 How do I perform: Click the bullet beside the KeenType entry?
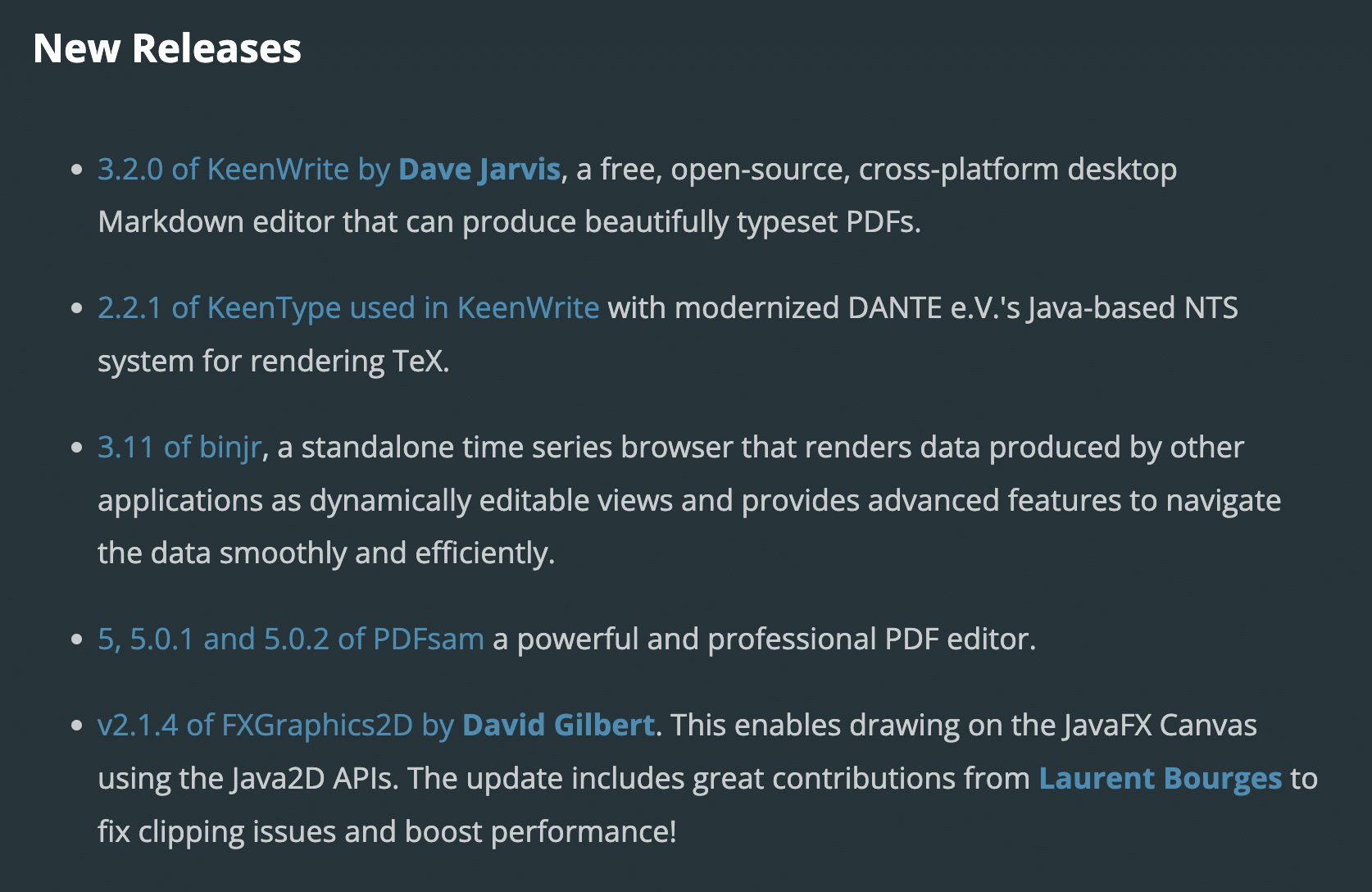77,309
